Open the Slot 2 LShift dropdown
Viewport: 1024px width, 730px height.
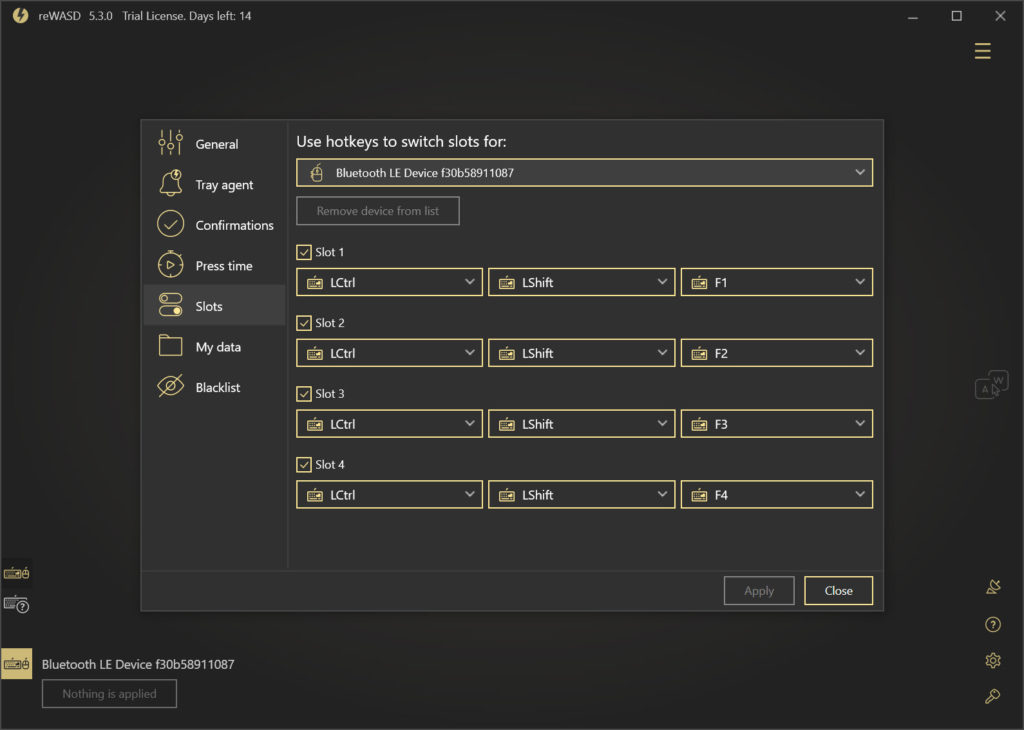[x=581, y=353]
